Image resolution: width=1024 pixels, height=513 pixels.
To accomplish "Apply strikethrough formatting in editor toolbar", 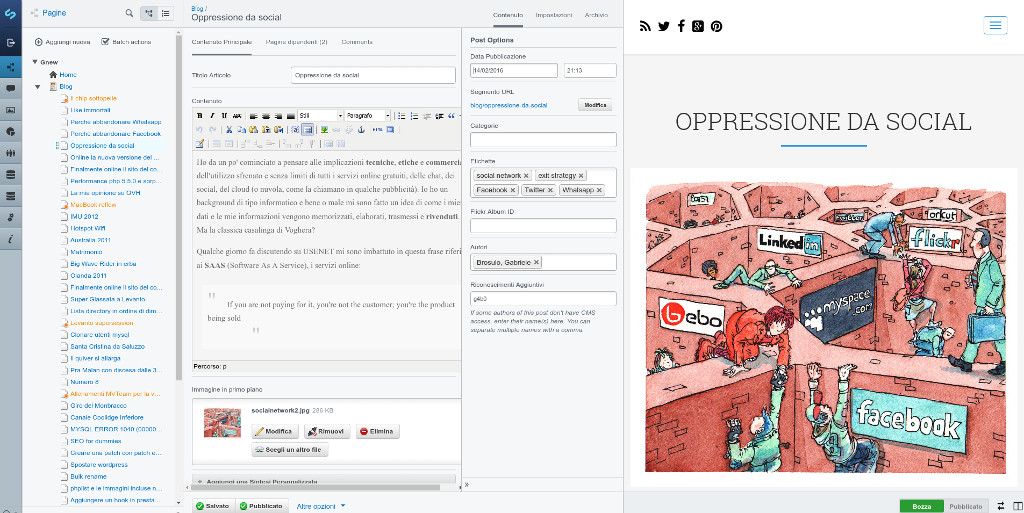I will [x=237, y=116].
